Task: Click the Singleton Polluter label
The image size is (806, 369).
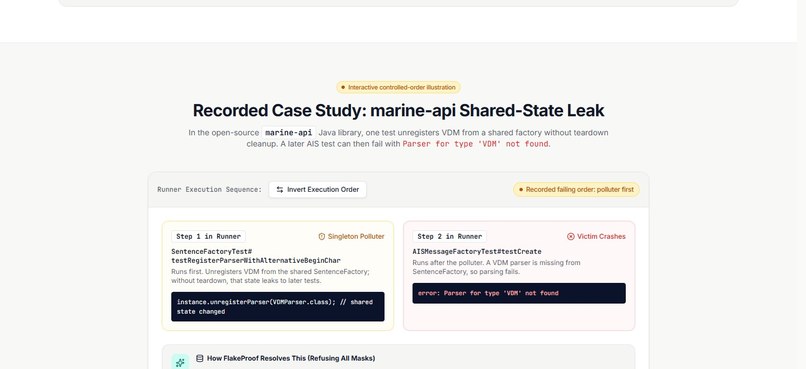Action: (356, 236)
